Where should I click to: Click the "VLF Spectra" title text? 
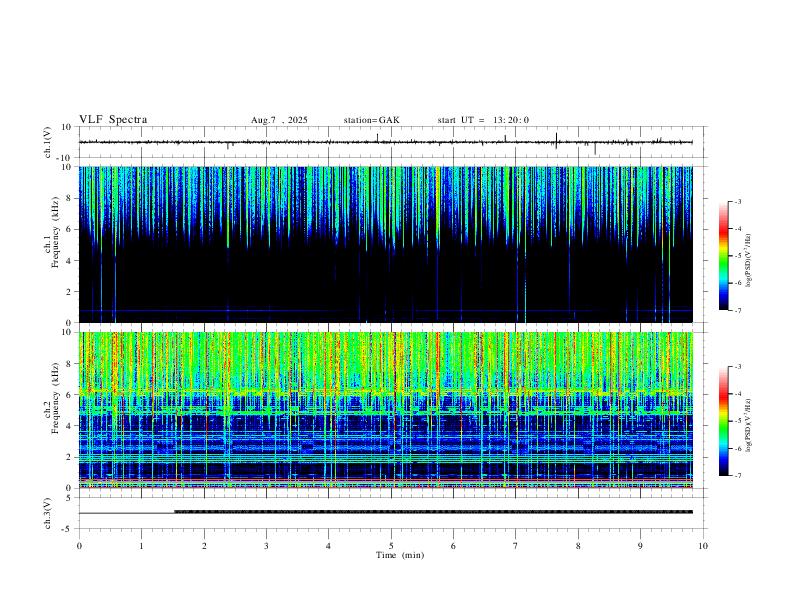click(x=113, y=120)
